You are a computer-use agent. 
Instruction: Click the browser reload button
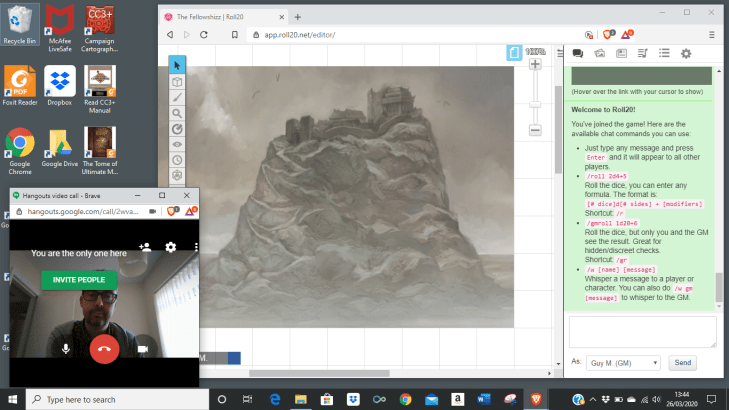(204, 35)
